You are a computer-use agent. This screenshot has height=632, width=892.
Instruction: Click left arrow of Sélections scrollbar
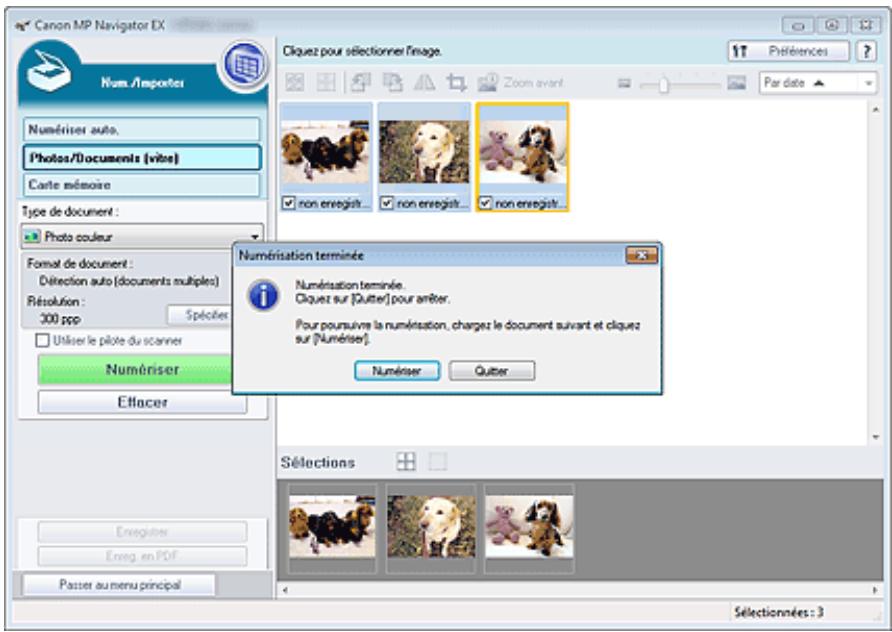(x=285, y=590)
